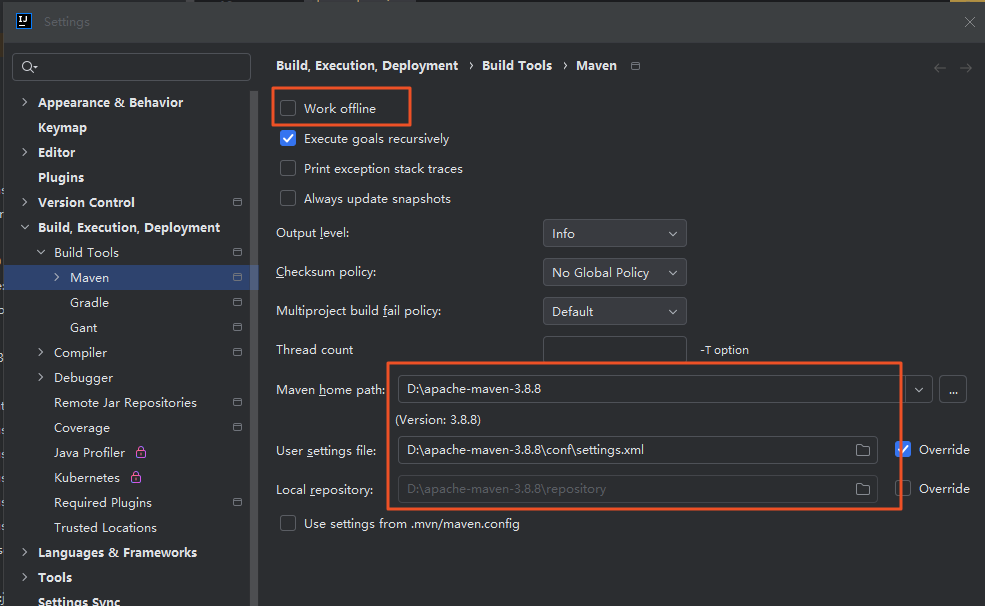Open Multiproject build fail policy dropdown
Viewport: 985px width, 606px height.
614,311
